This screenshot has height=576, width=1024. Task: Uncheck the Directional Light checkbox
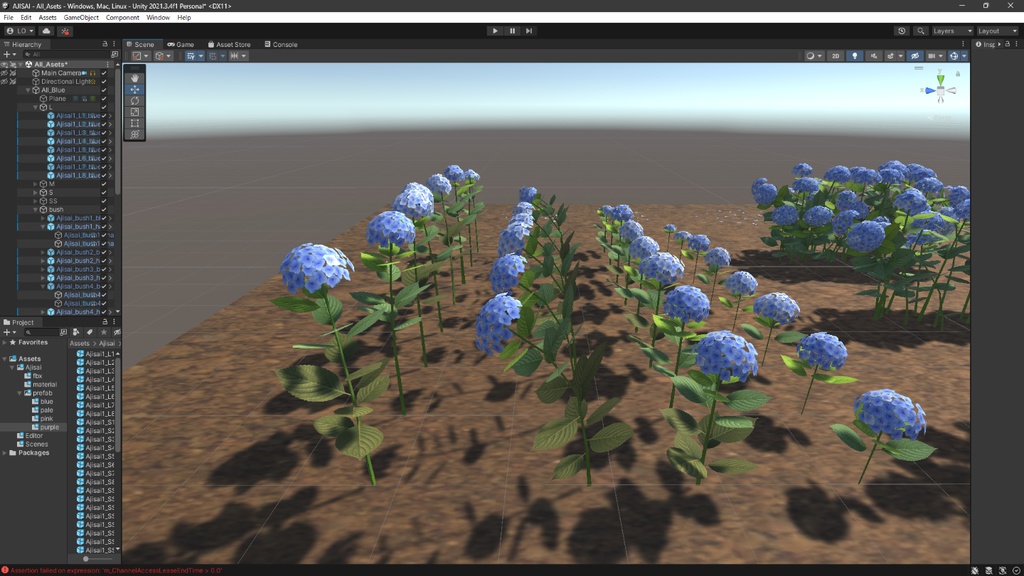(x=104, y=82)
